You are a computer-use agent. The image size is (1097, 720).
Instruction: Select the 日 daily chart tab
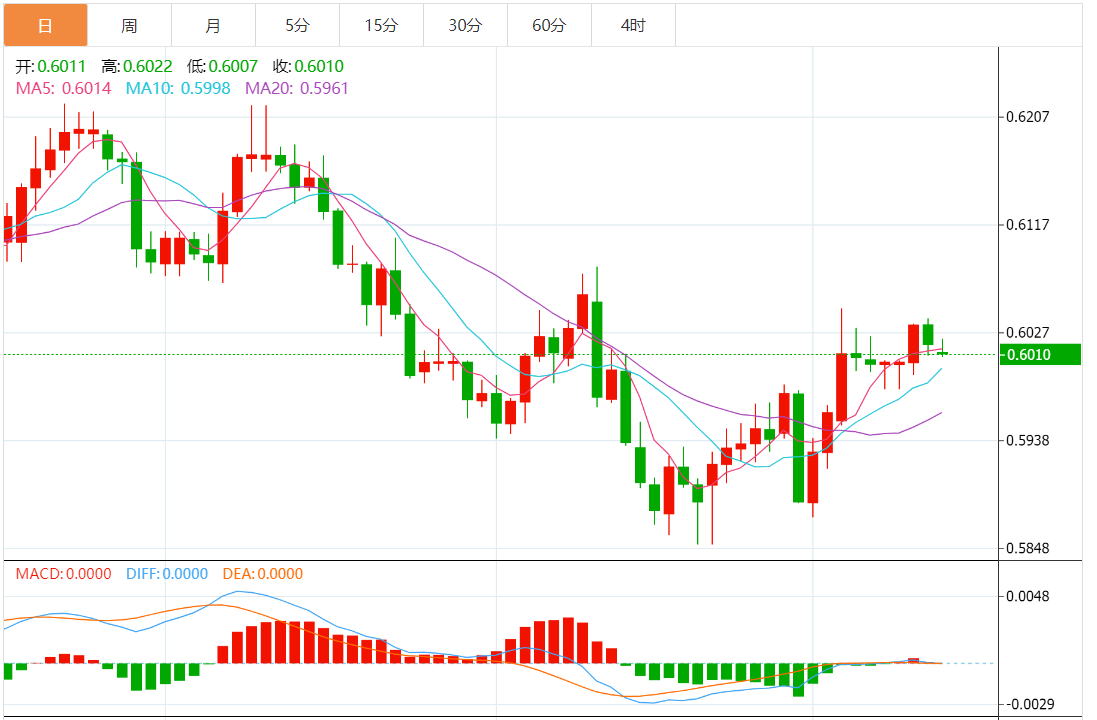click(45, 25)
